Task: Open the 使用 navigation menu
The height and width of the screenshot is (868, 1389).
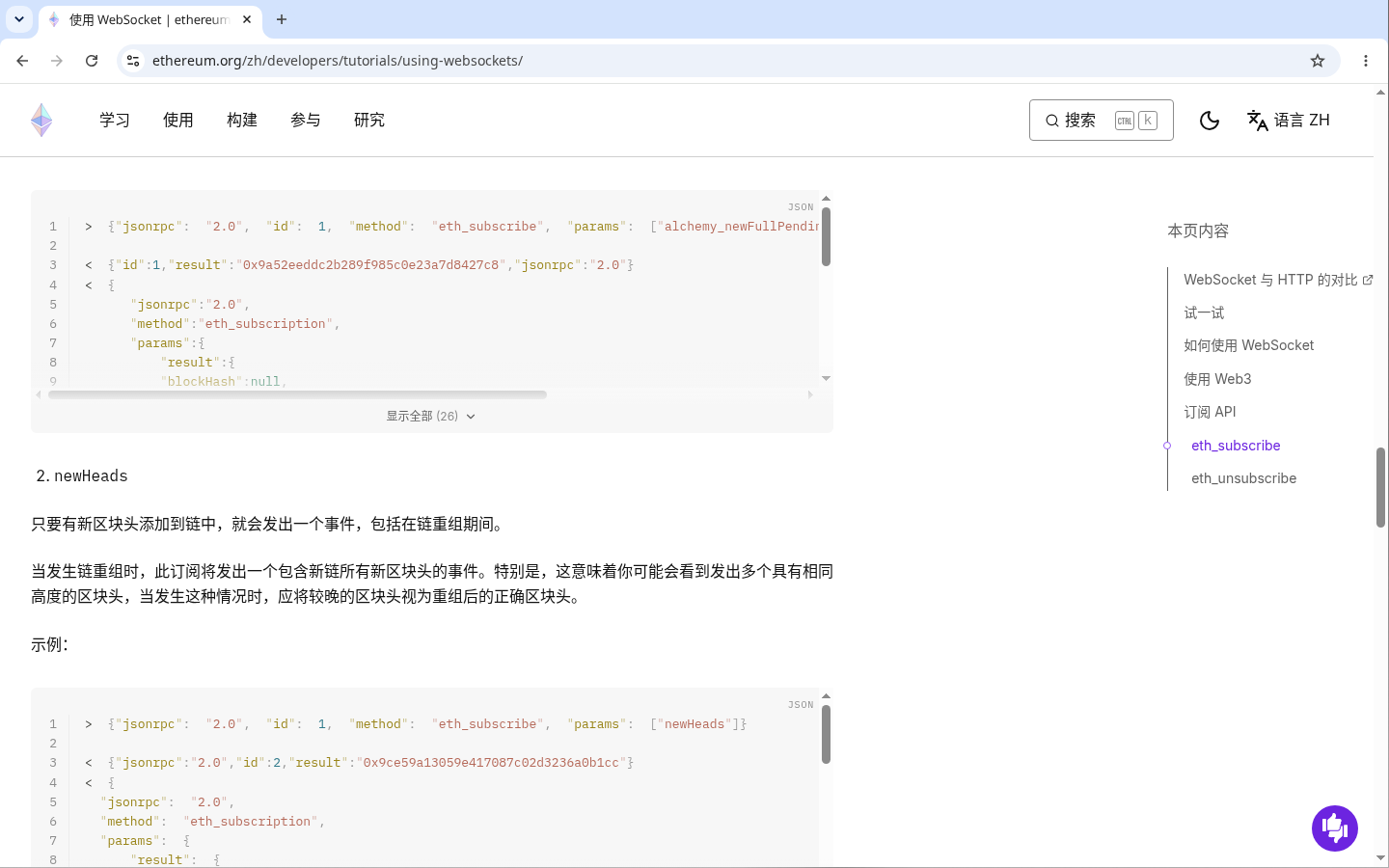Action: coord(178,121)
